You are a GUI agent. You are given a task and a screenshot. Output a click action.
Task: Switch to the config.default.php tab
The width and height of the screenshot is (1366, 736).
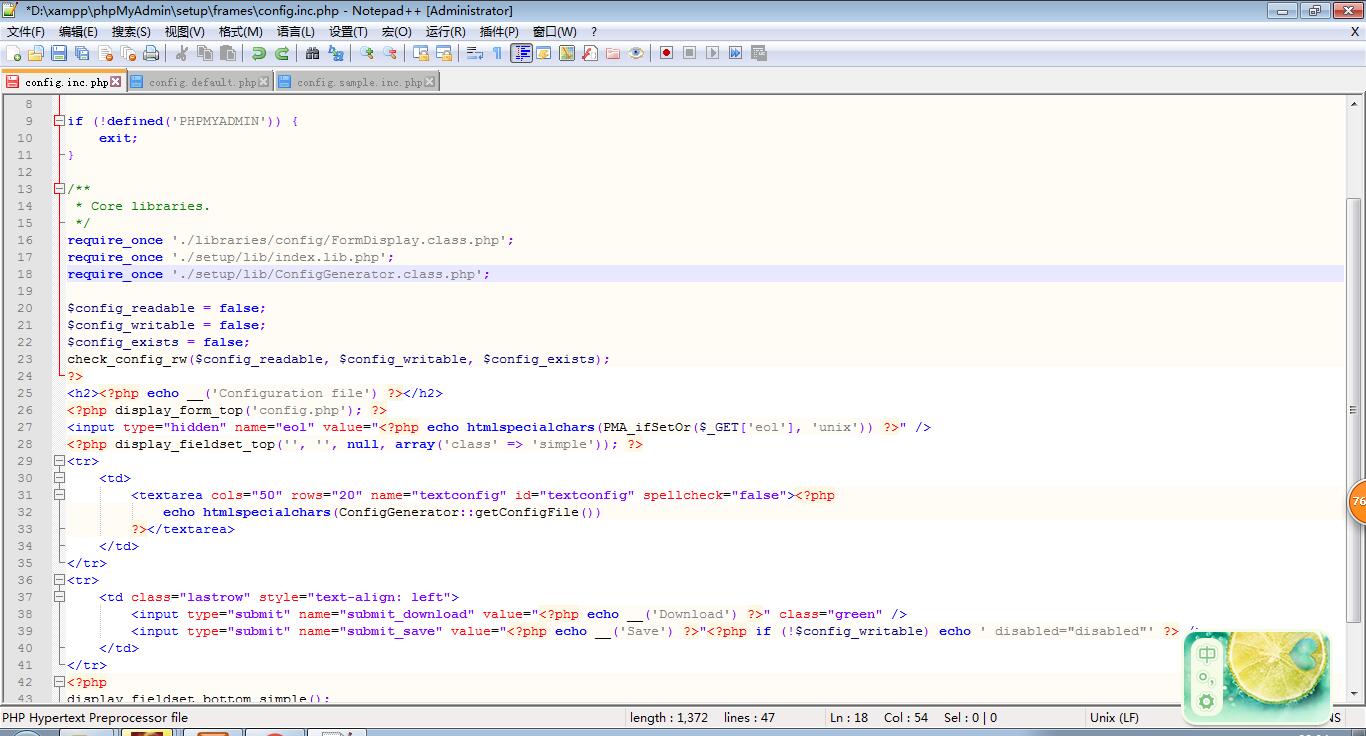point(202,82)
